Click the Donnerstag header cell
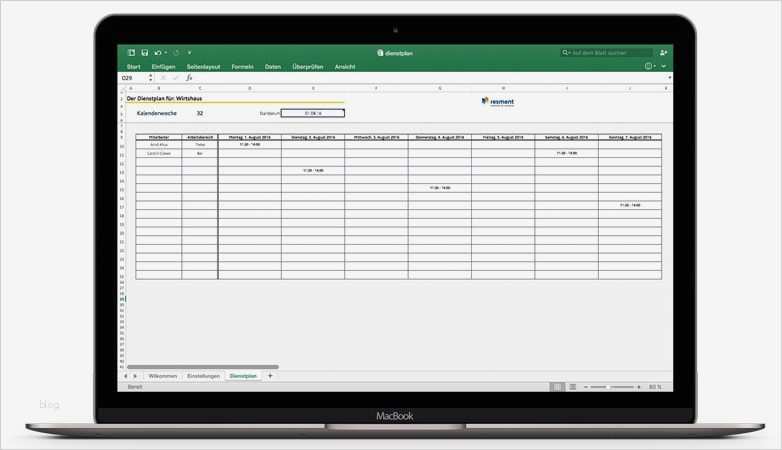Viewport: 782px width, 450px height. pos(439,137)
